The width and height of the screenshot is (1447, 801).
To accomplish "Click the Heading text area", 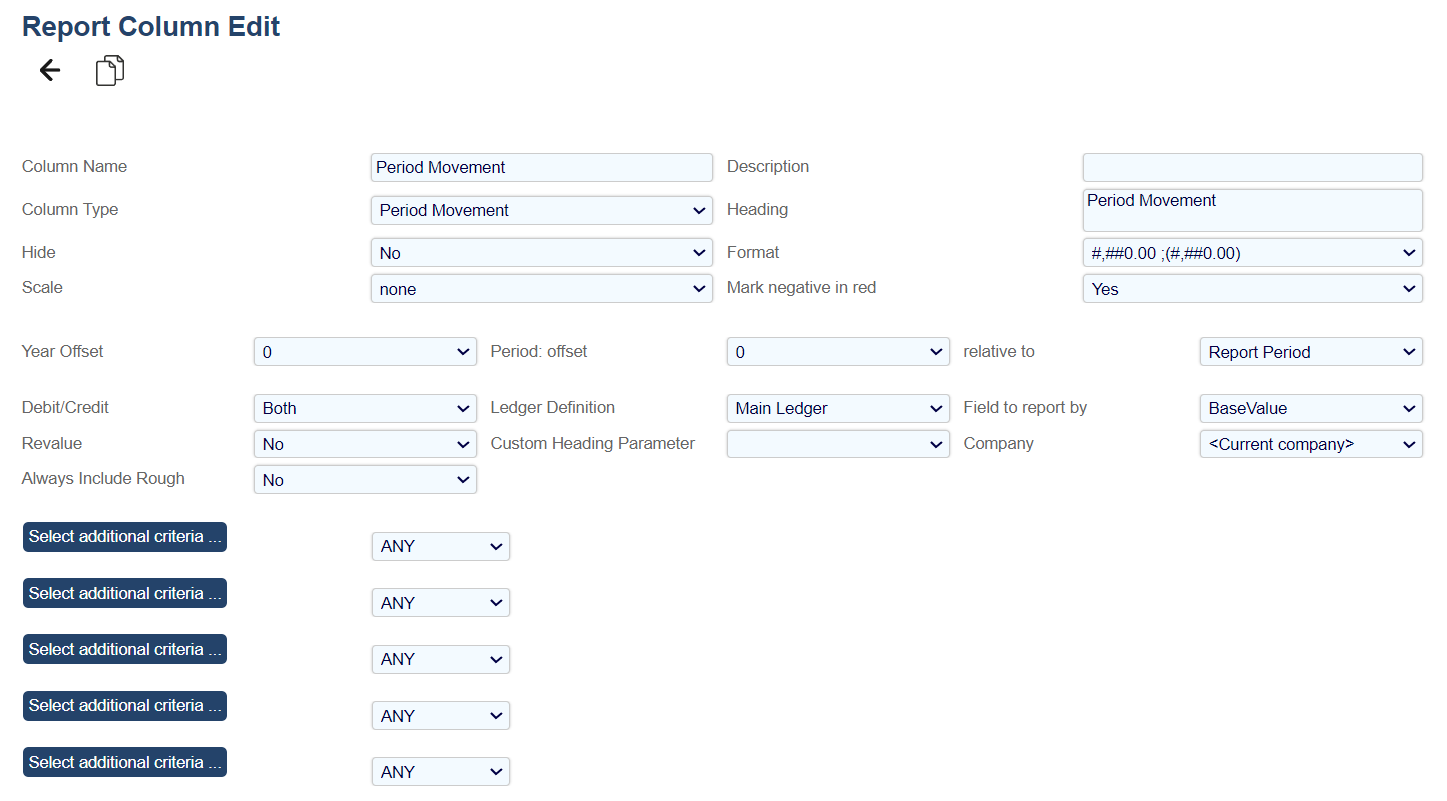I will coord(1252,210).
